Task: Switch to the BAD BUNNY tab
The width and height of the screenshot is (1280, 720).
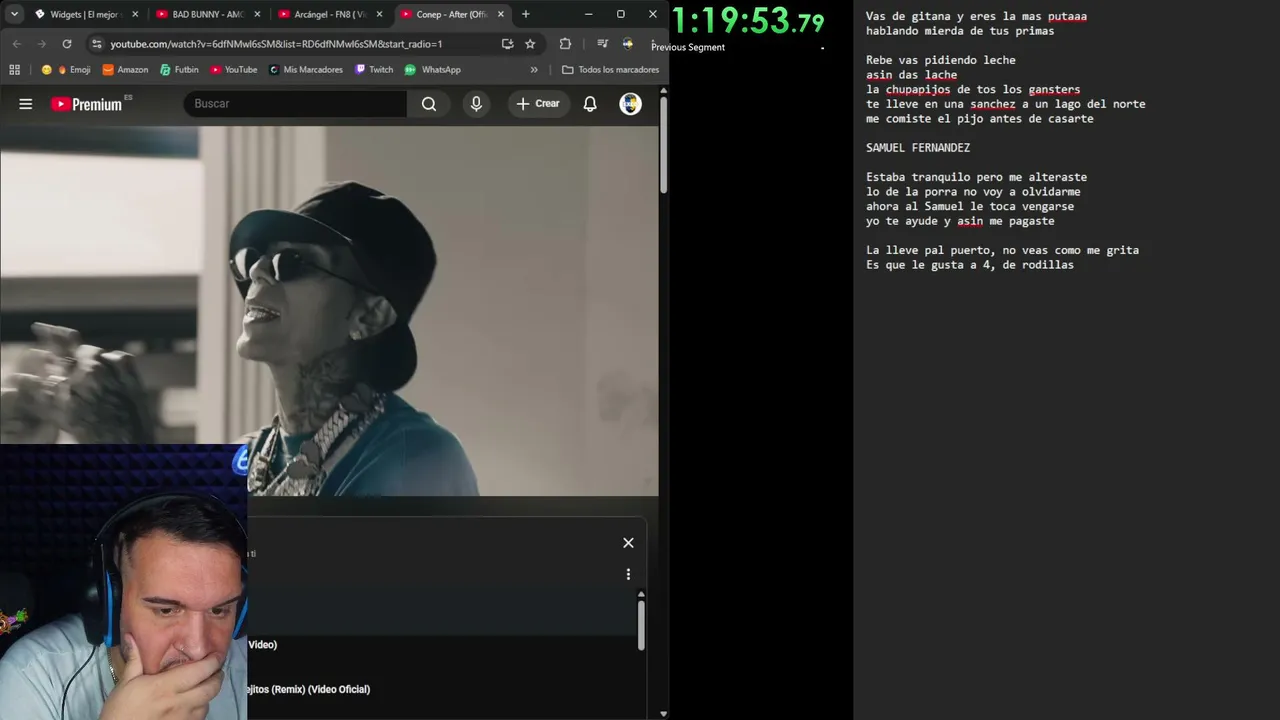Action: coord(207,14)
